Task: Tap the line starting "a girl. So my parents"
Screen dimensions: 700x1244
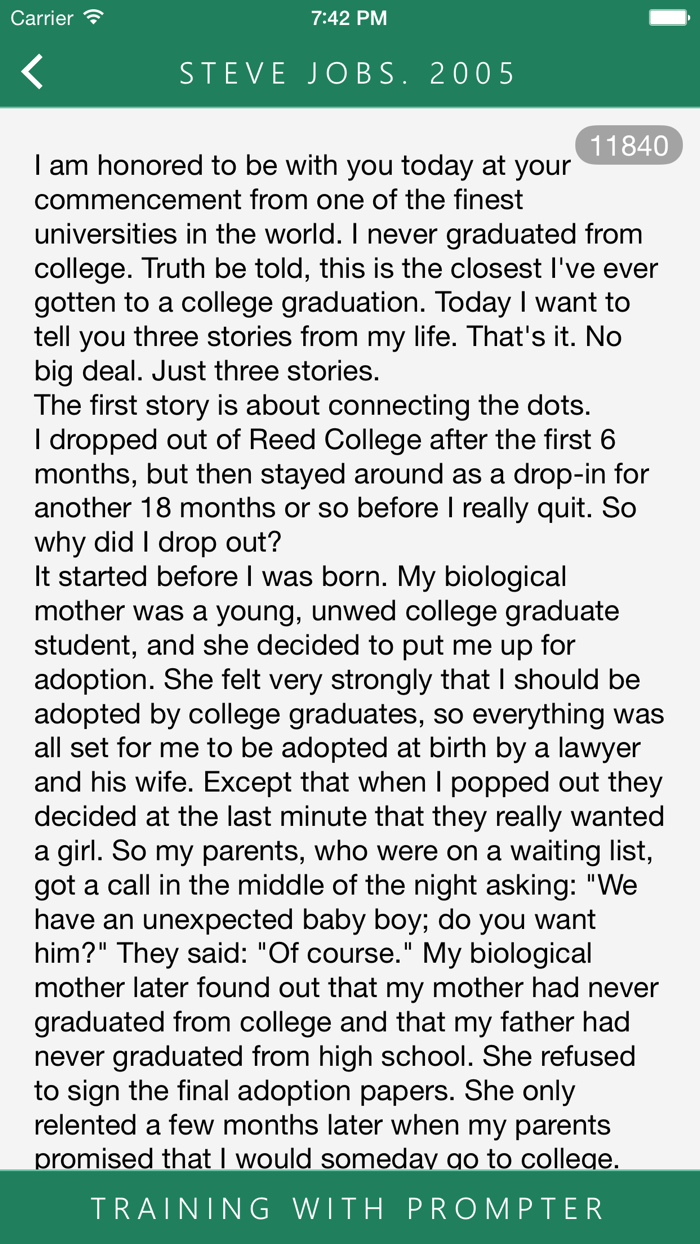Action: coord(346,851)
